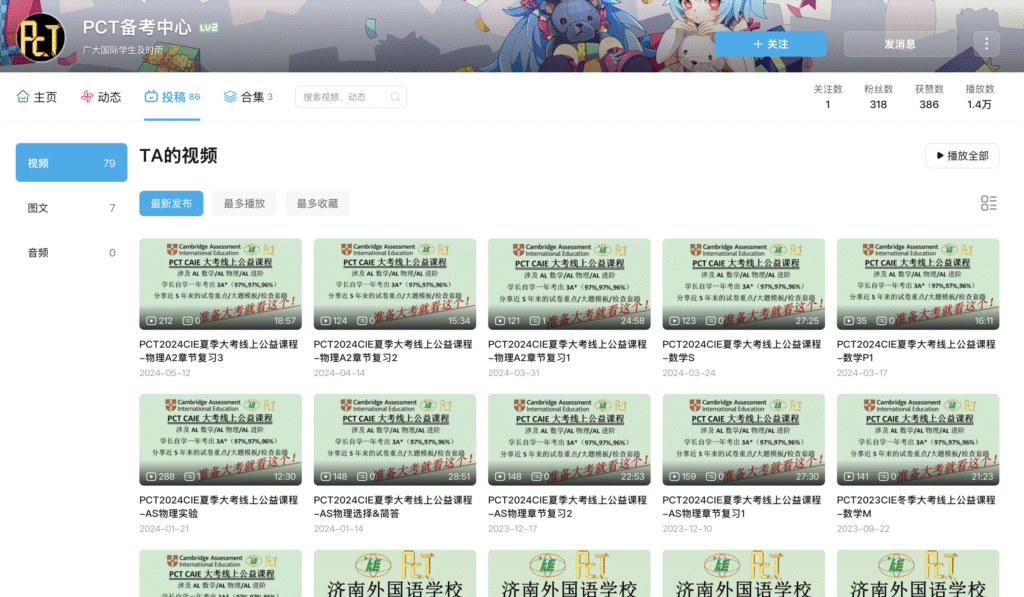This screenshot has width=1024, height=597.
Task: Select 视频 category in left sidebar
Action: tap(71, 163)
